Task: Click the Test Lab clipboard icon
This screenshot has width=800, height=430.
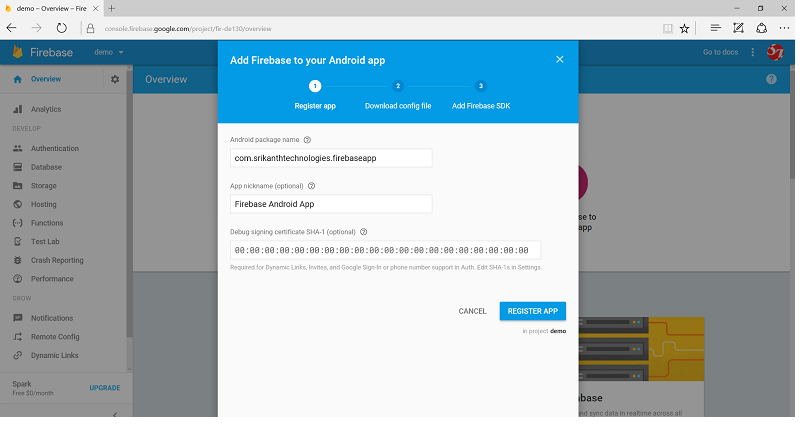Action: pyautogui.click(x=18, y=241)
